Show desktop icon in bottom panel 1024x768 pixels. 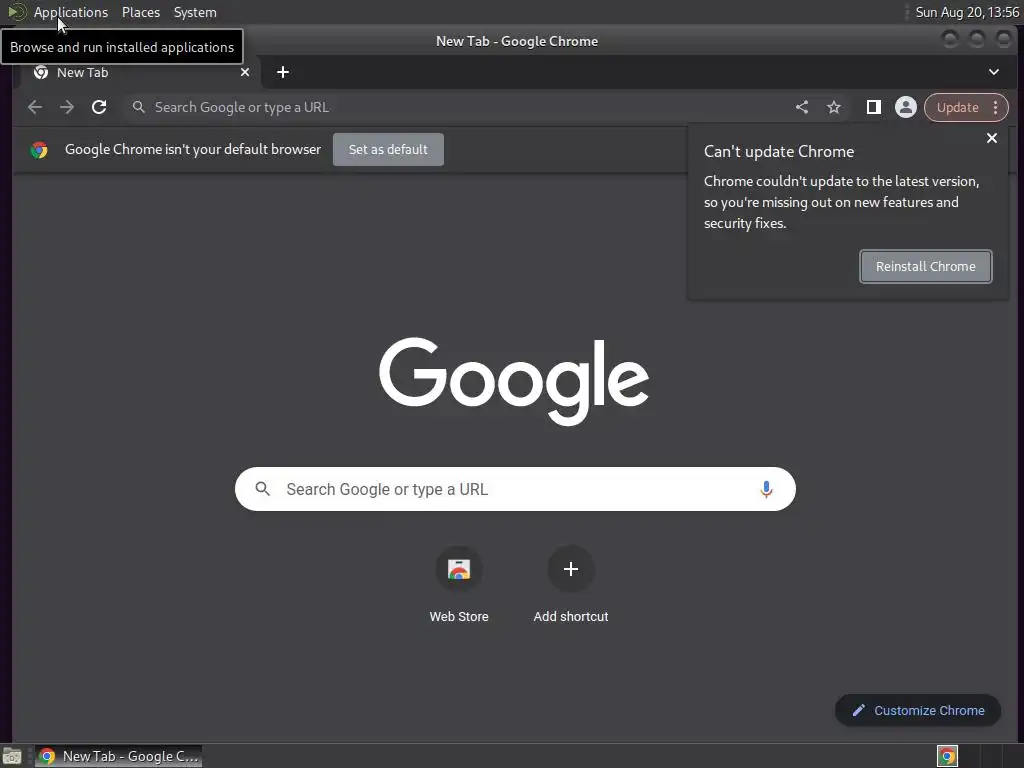tap(12, 756)
